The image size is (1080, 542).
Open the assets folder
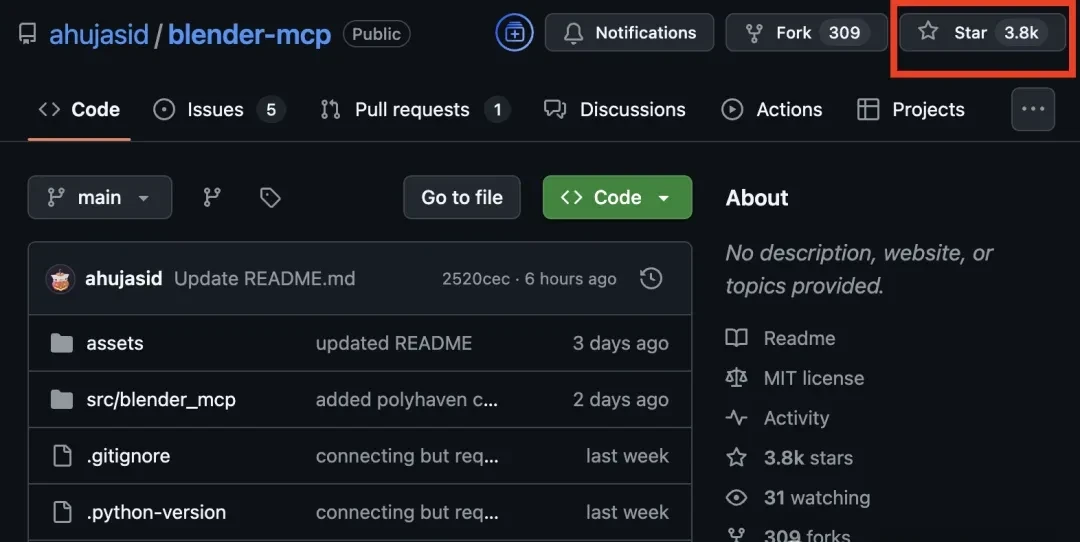pos(114,343)
